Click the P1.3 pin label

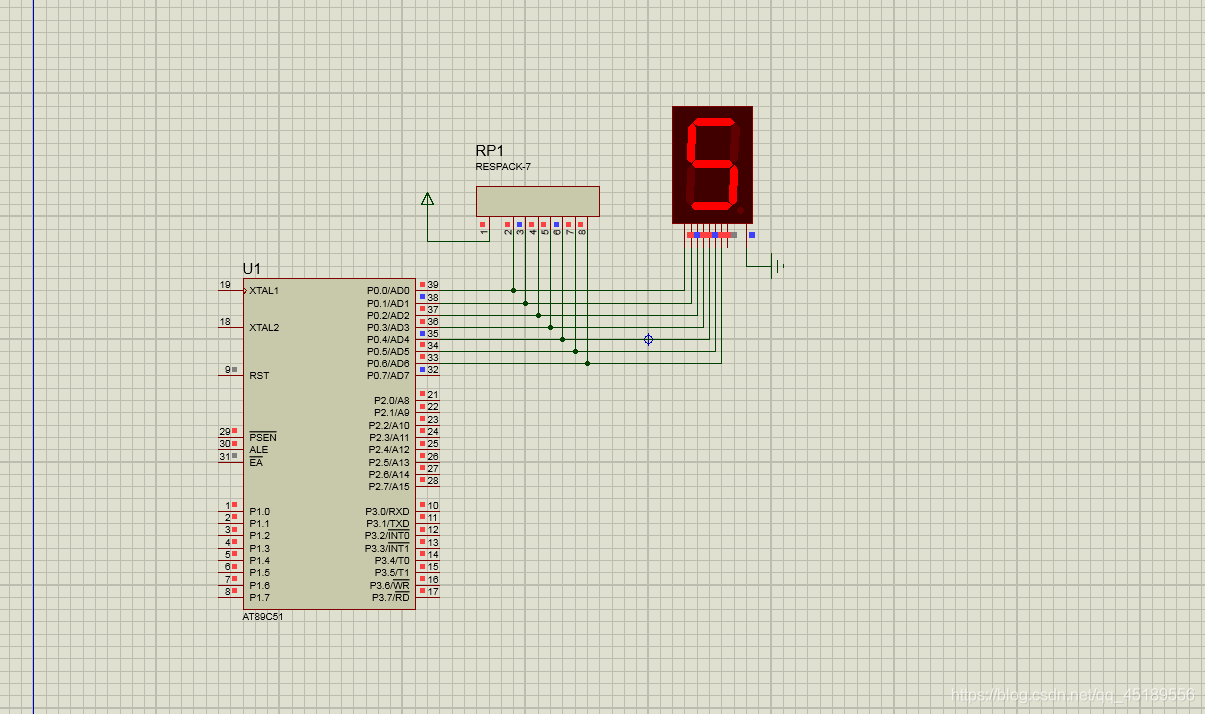click(259, 548)
